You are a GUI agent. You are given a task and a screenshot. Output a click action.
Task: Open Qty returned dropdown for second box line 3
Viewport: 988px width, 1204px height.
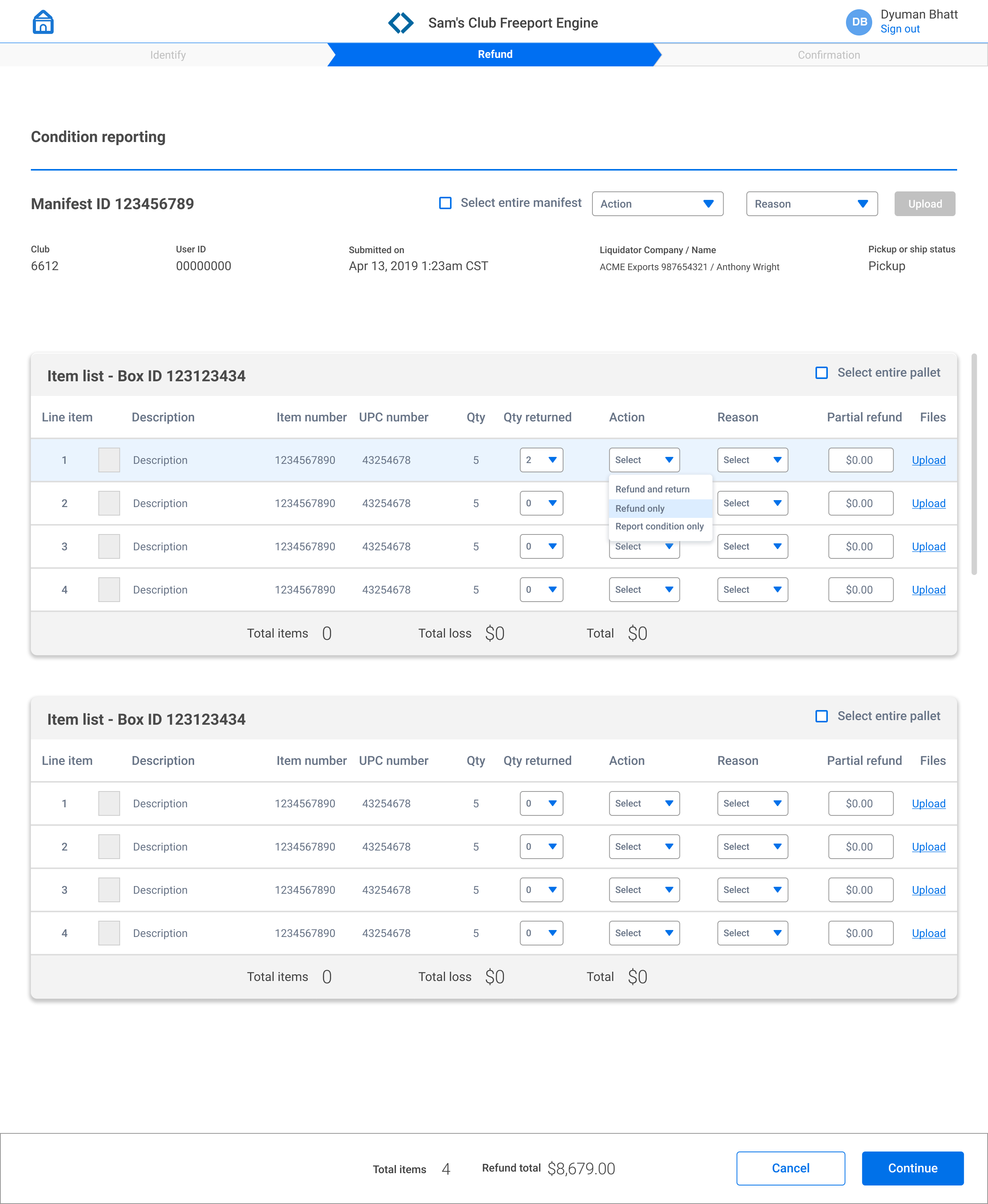pos(541,890)
